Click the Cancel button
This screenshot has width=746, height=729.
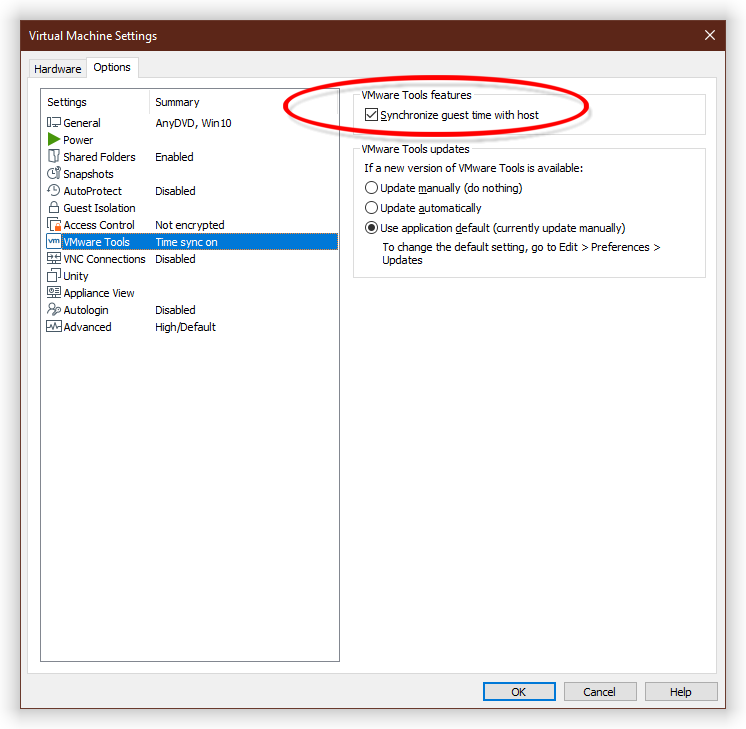tap(600, 691)
